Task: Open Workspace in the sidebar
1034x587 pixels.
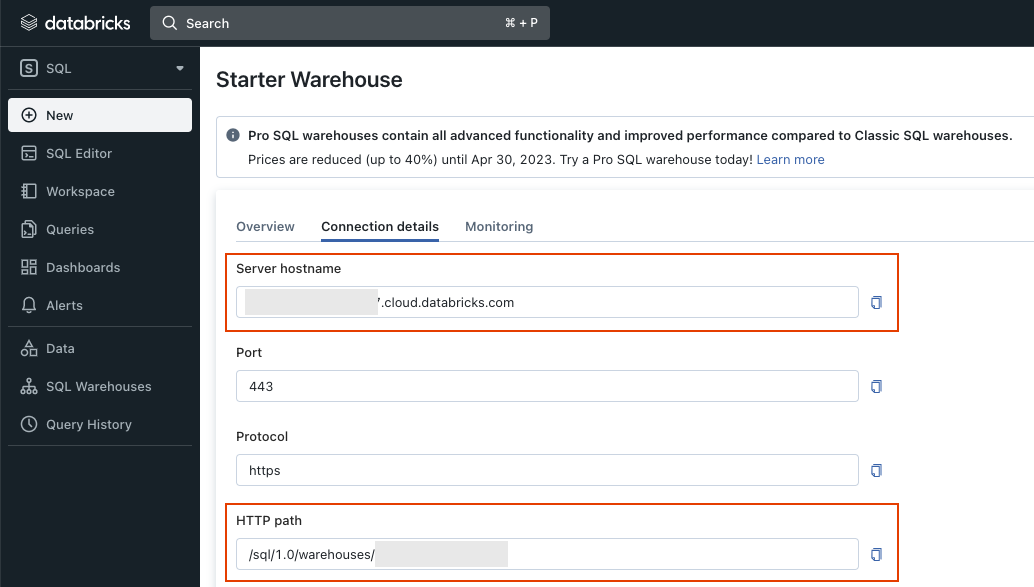Action: pyautogui.click(x=80, y=191)
